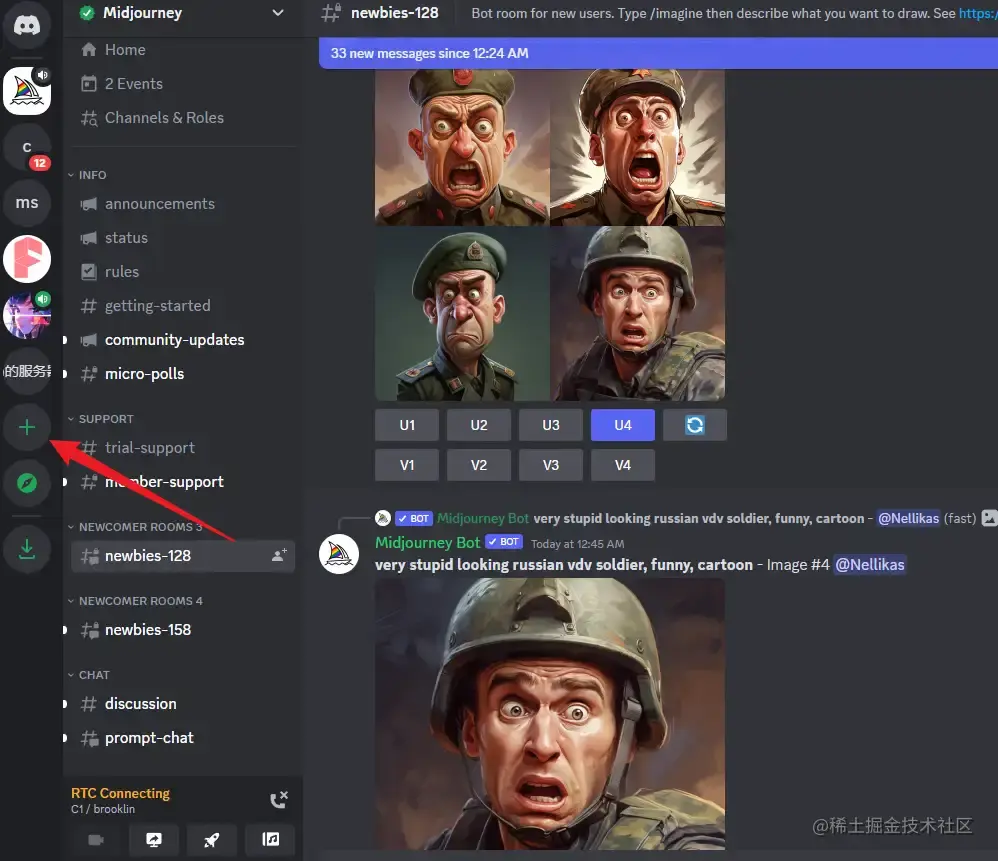Select the newbies-128 channel
Image resolution: width=998 pixels, height=861 pixels.
pyautogui.click(x=183, y=556)
